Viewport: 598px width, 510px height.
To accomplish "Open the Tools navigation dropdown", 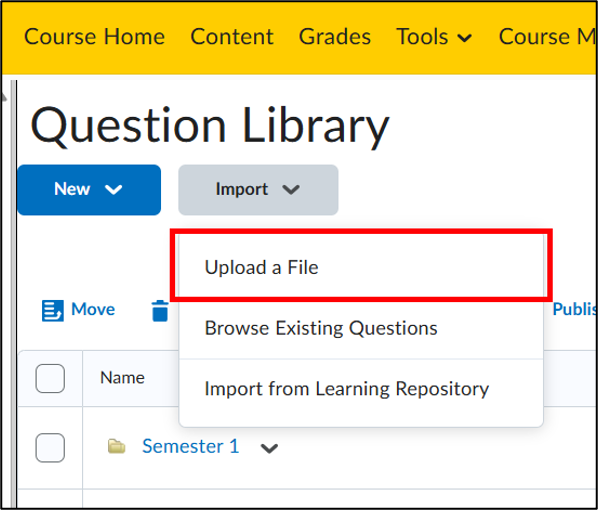I will click(x=434, y=37).
